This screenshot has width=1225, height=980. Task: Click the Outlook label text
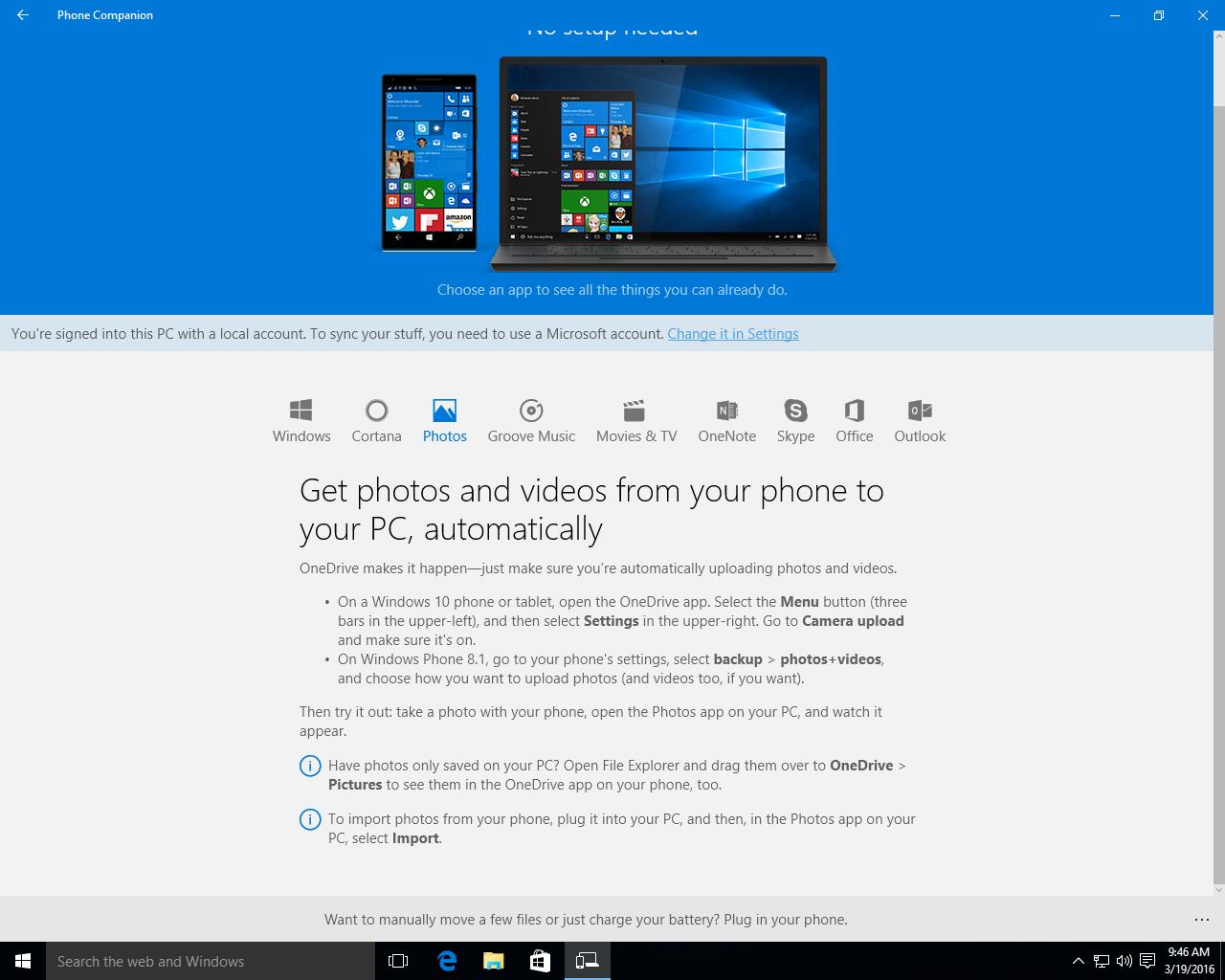920,436
